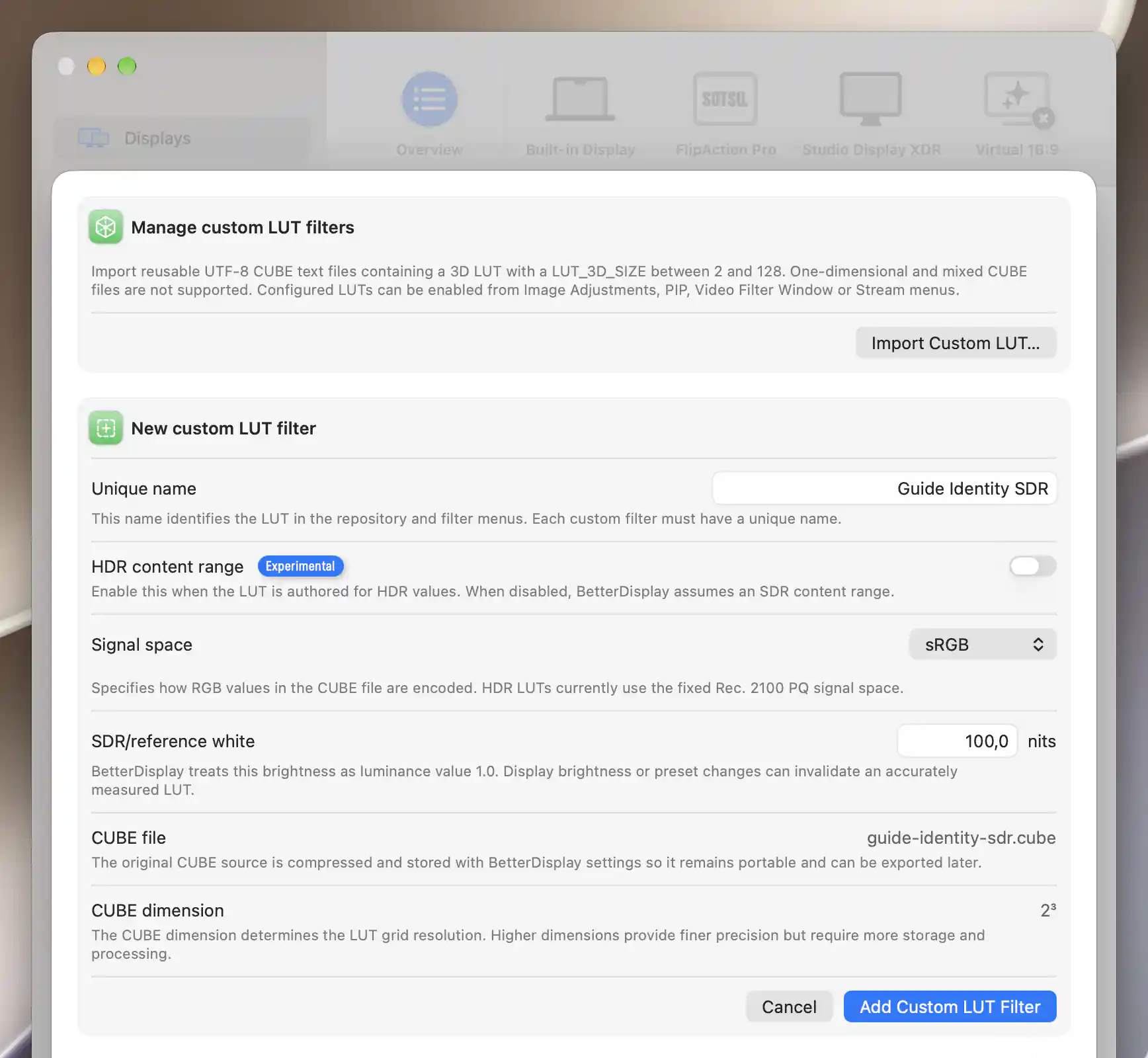This screenshot has height=1058, width=1148.
Task: Select the Virtual 16:9 display icon
Action: [1018, 99]
